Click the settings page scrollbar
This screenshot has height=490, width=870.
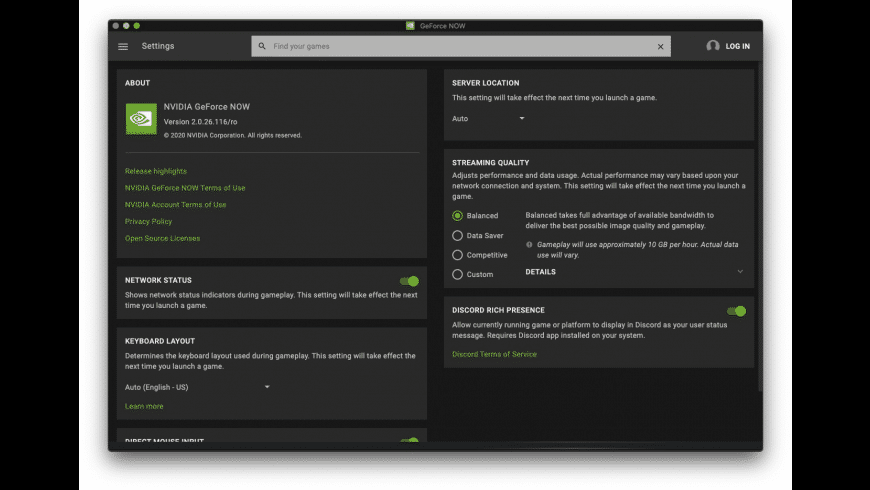(x=760, y=228)
